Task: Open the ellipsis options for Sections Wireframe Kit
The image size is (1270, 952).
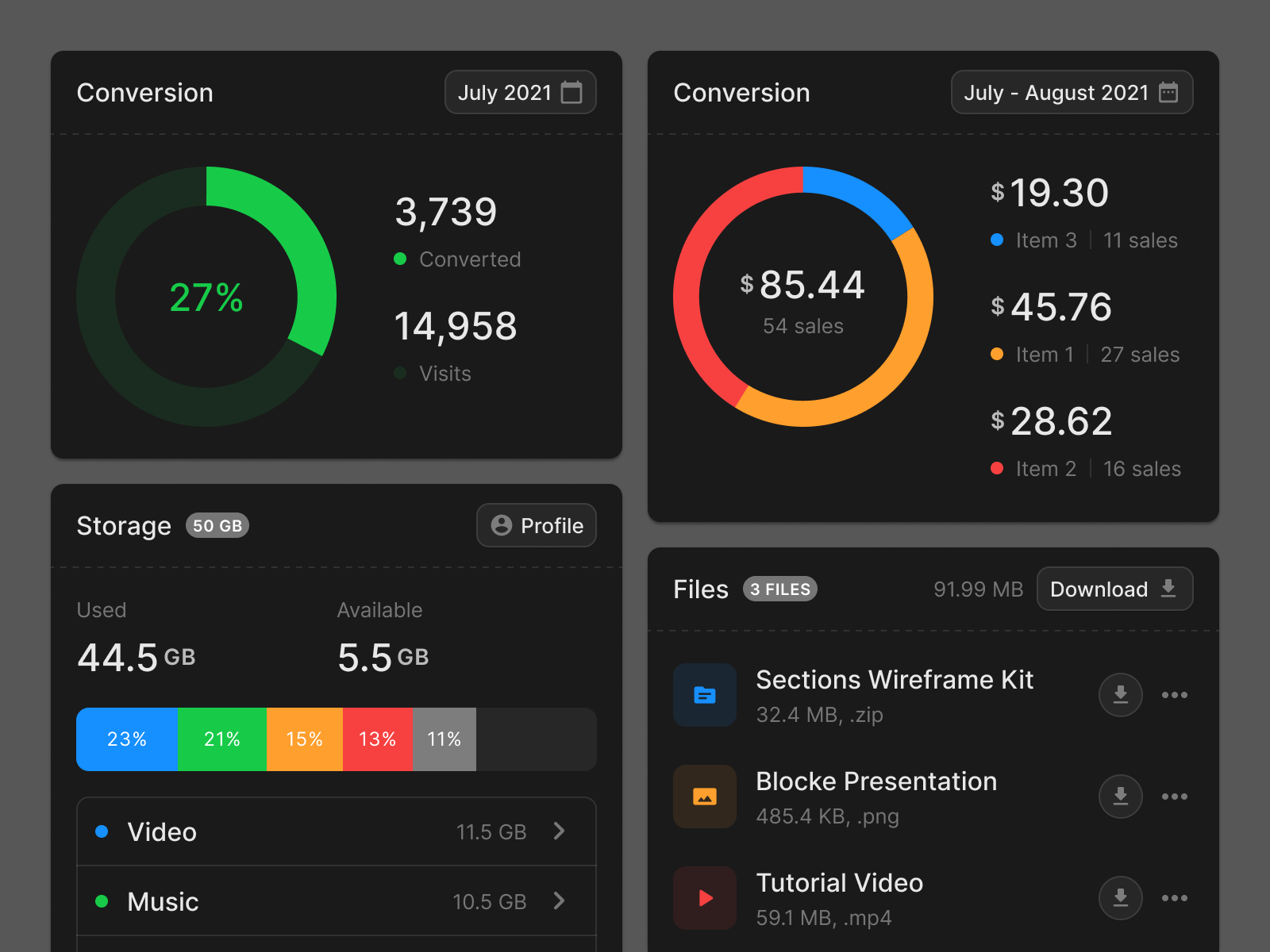Action: (1176, 696)
